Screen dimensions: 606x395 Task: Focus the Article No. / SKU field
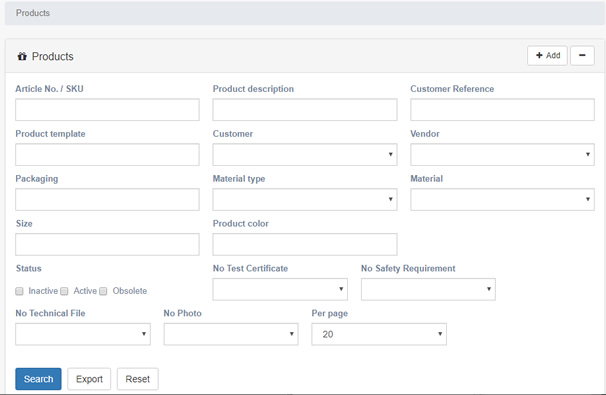pyautogui.click(x=107, y=109)
